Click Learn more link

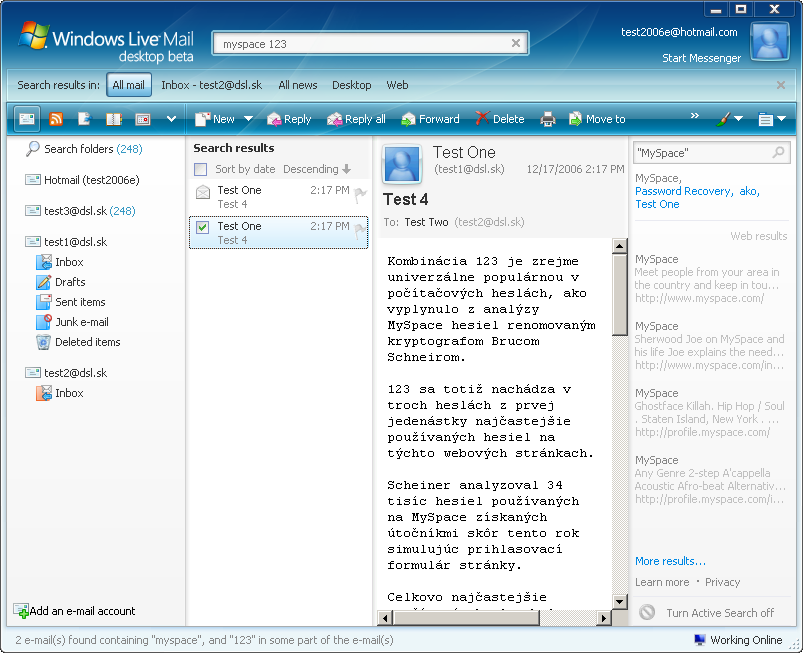point(662,582)
